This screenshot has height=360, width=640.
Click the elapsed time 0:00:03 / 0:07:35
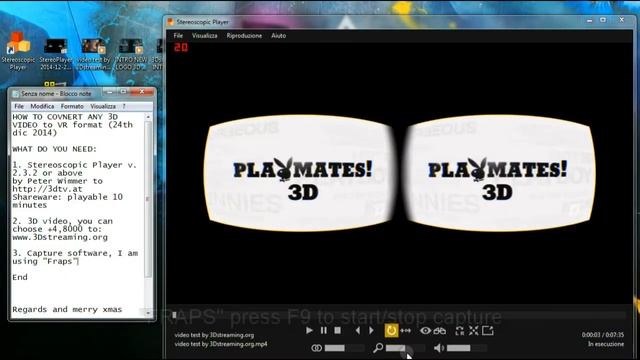point(603,335)
